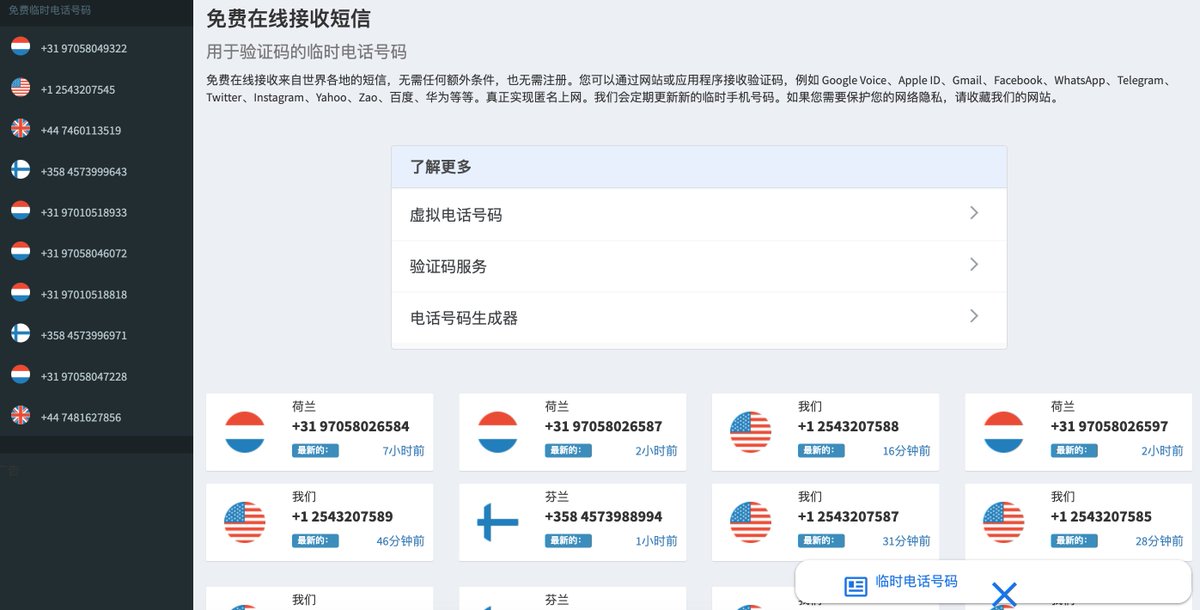
Task: Click the US flag beside +1 2543207545
Action: (20, 88)
